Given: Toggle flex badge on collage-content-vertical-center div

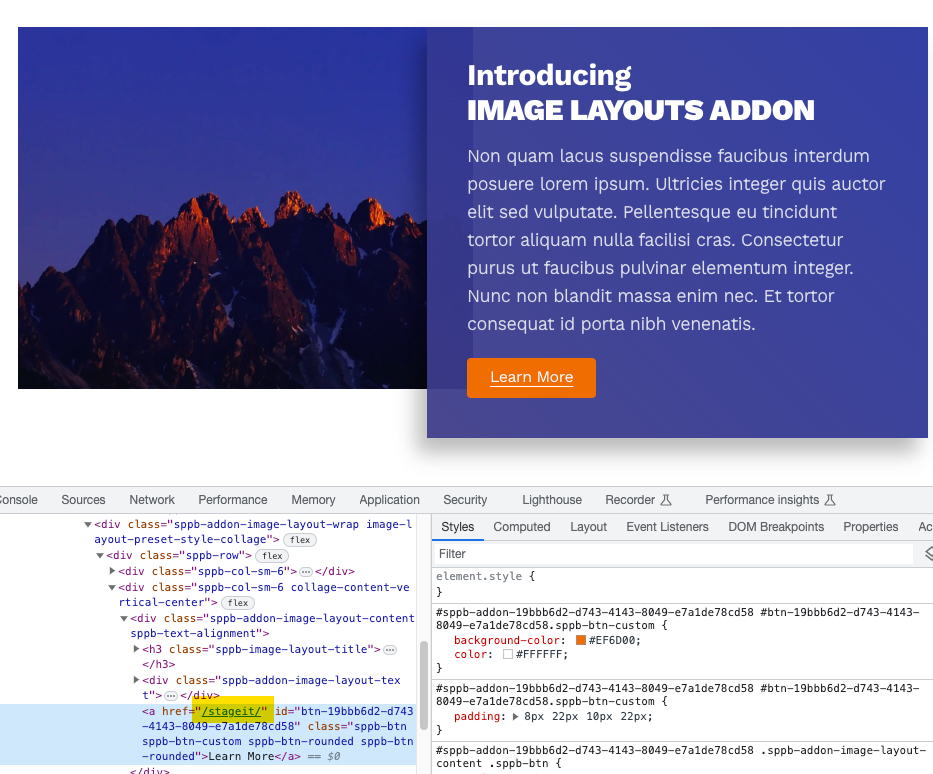Looking at the screenshot, I should point(237,603).
